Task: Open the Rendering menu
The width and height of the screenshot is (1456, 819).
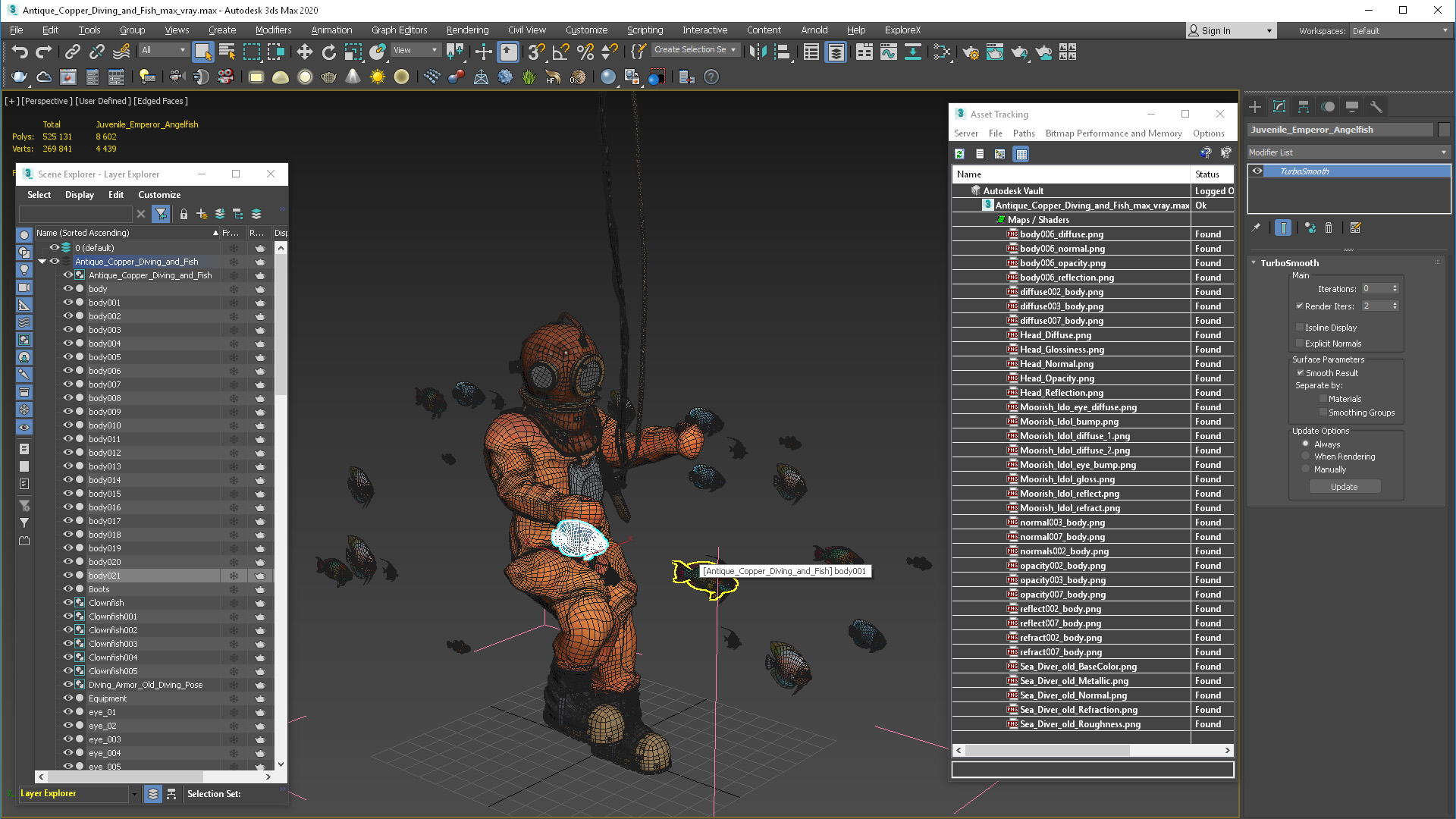Action: pyautogui.click(x=467, y=30)
